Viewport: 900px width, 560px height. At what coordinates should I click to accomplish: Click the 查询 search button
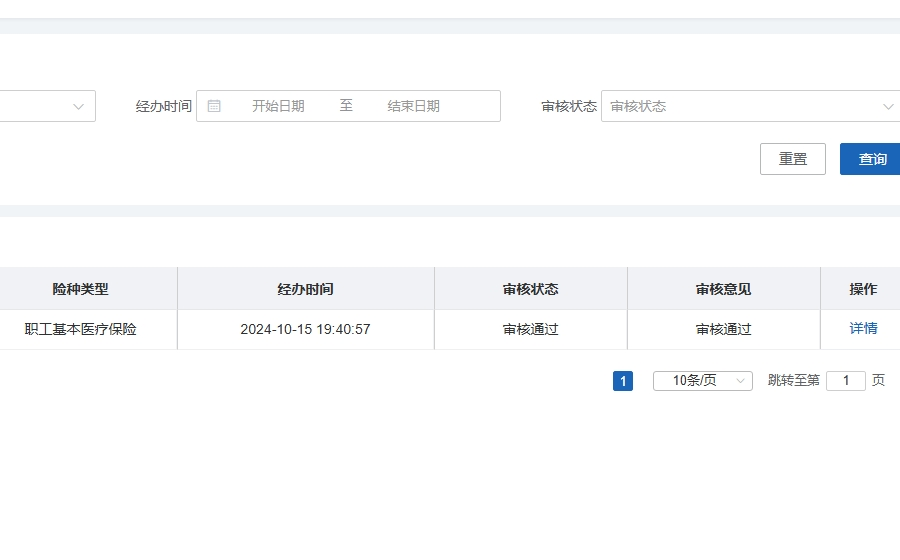click(871, 159)
